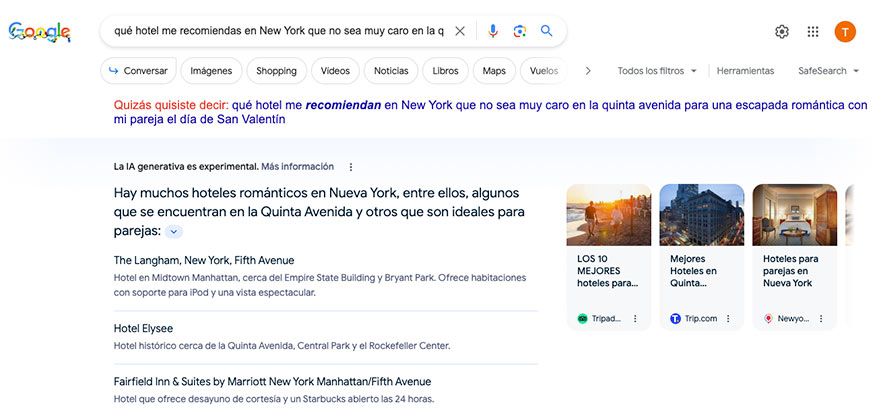The image size is (875, 415).
Task: Switch to Libros results
Action: [x=445, y=71]
